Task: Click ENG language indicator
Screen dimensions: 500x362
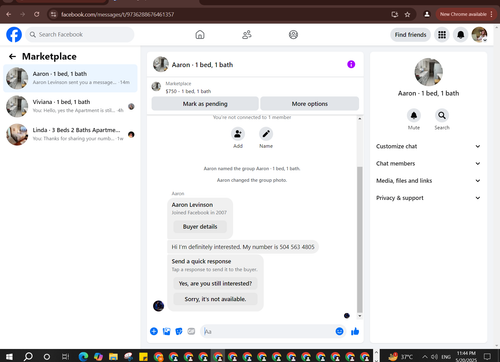Action: (x=446, y=357)
